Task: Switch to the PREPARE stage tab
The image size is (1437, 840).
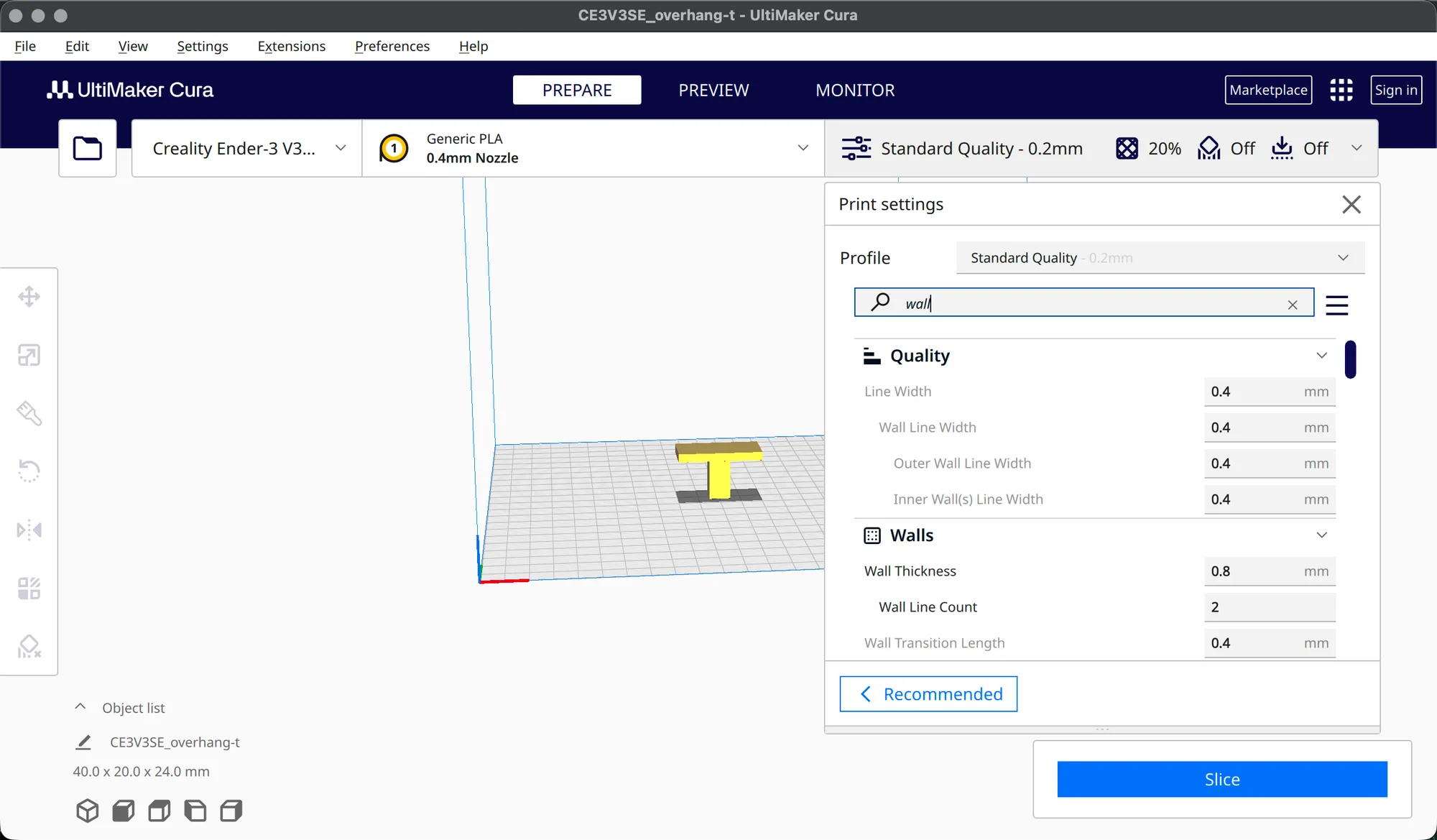Action: (577, 90)
